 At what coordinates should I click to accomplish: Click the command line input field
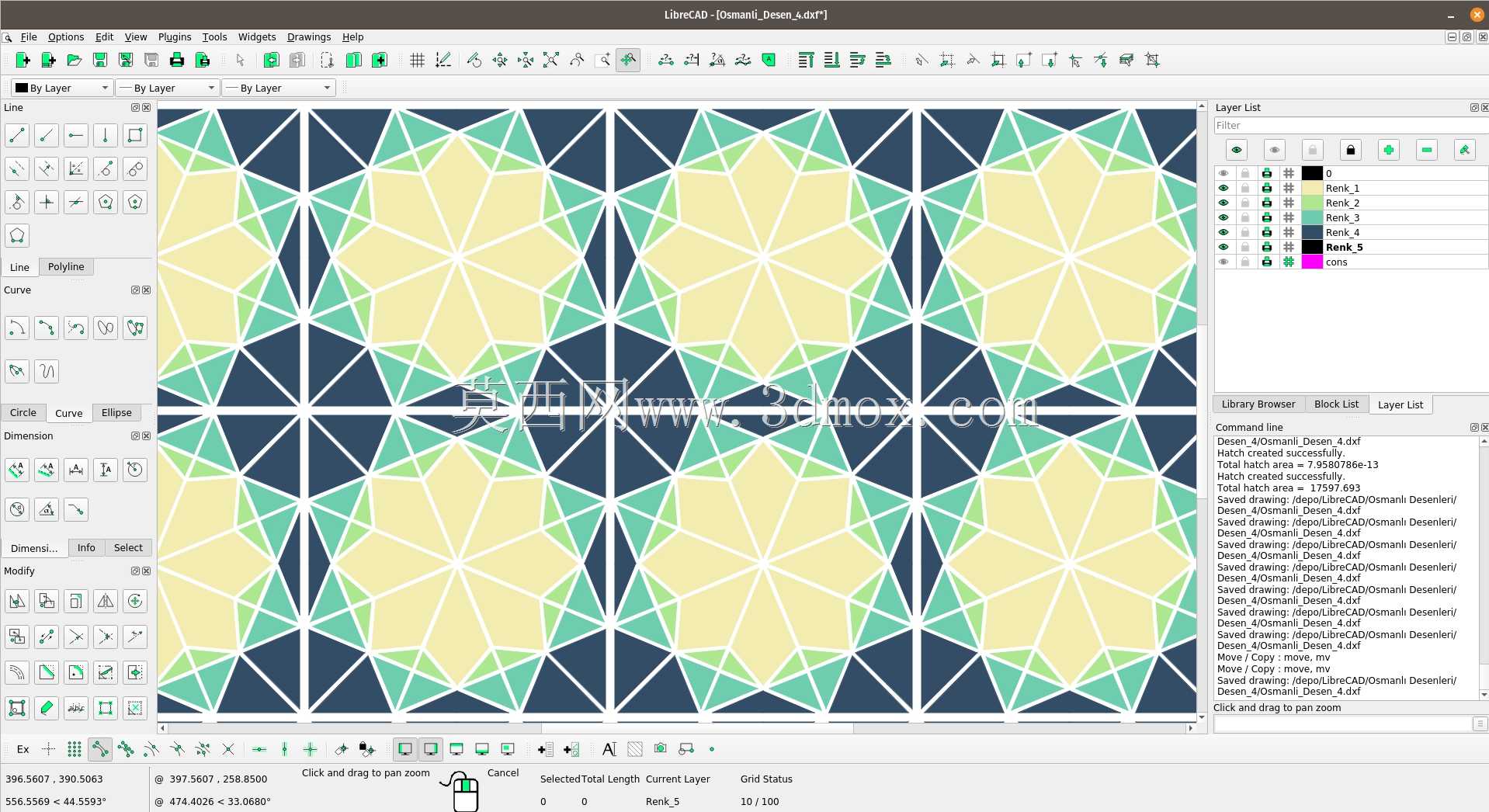[x=1343, y=724]
